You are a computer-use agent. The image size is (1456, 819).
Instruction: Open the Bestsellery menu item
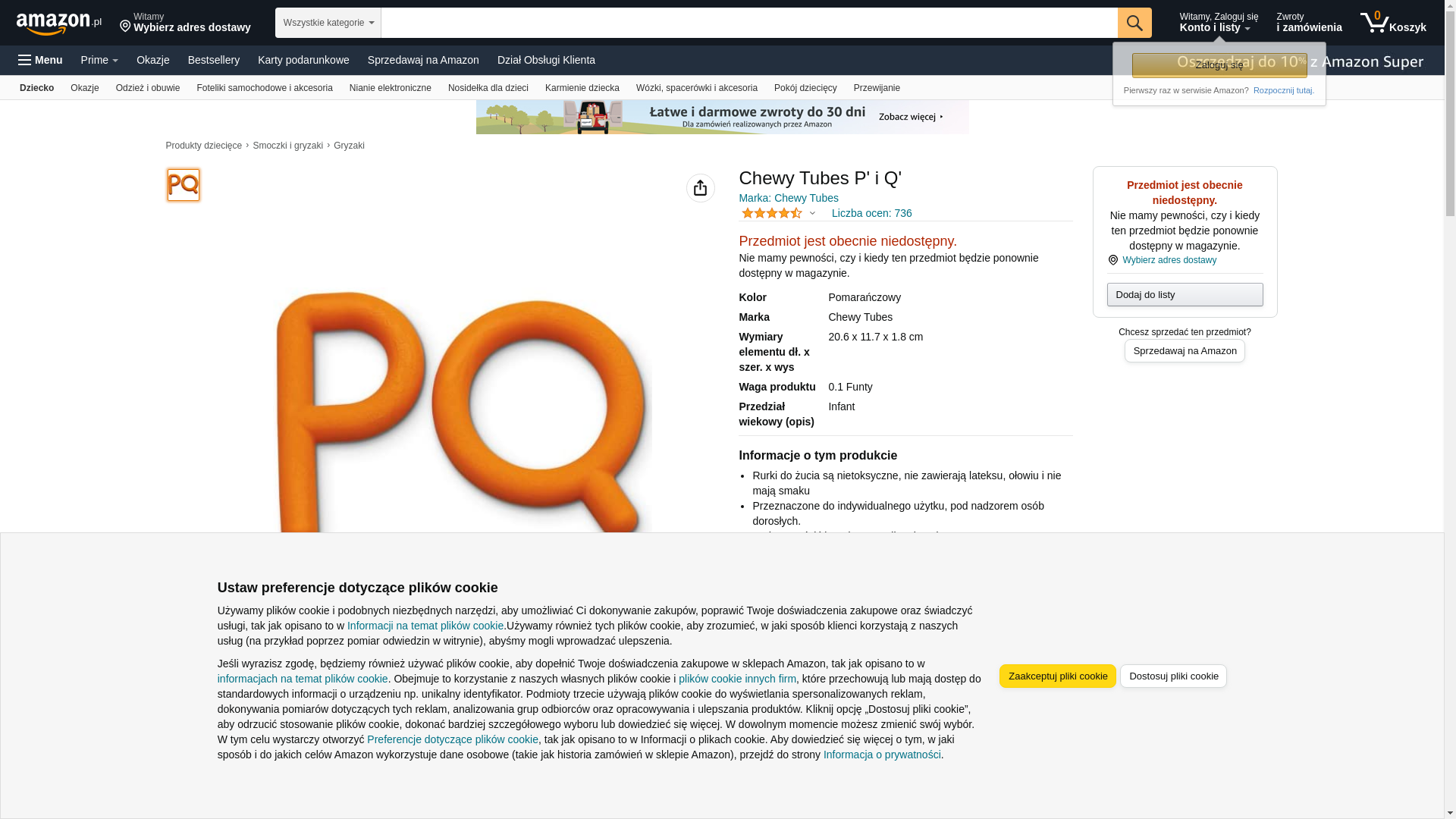click(214, 60)
